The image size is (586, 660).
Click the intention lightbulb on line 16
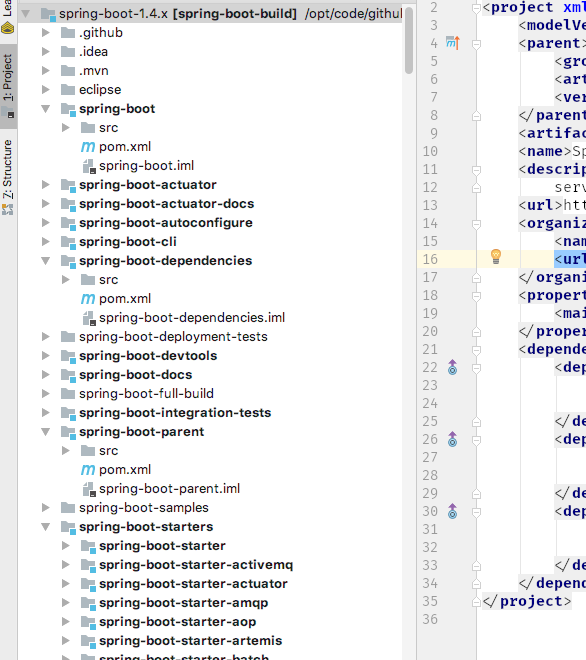click(496, 256)
